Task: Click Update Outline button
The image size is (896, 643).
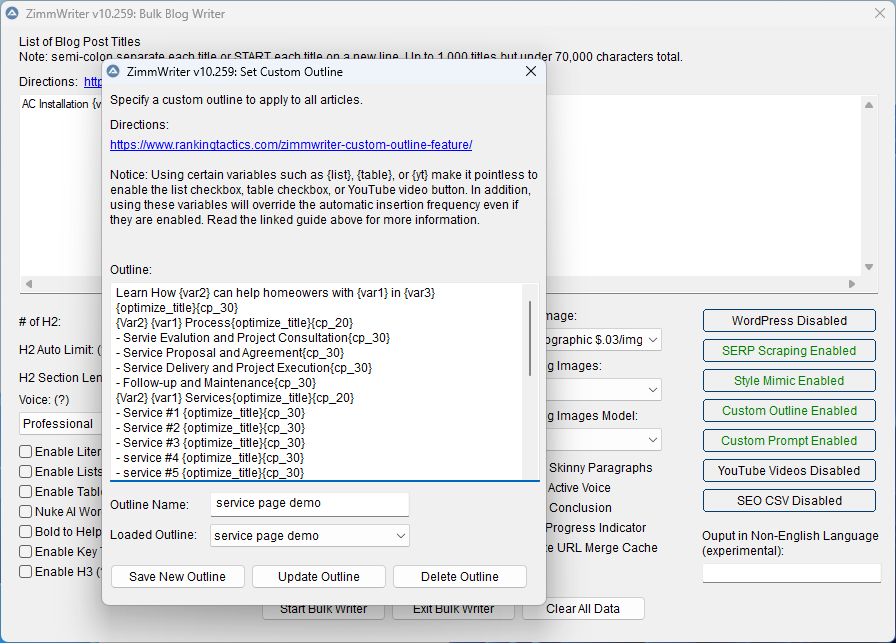Action: pyautogui.click(x=319, y=577)
